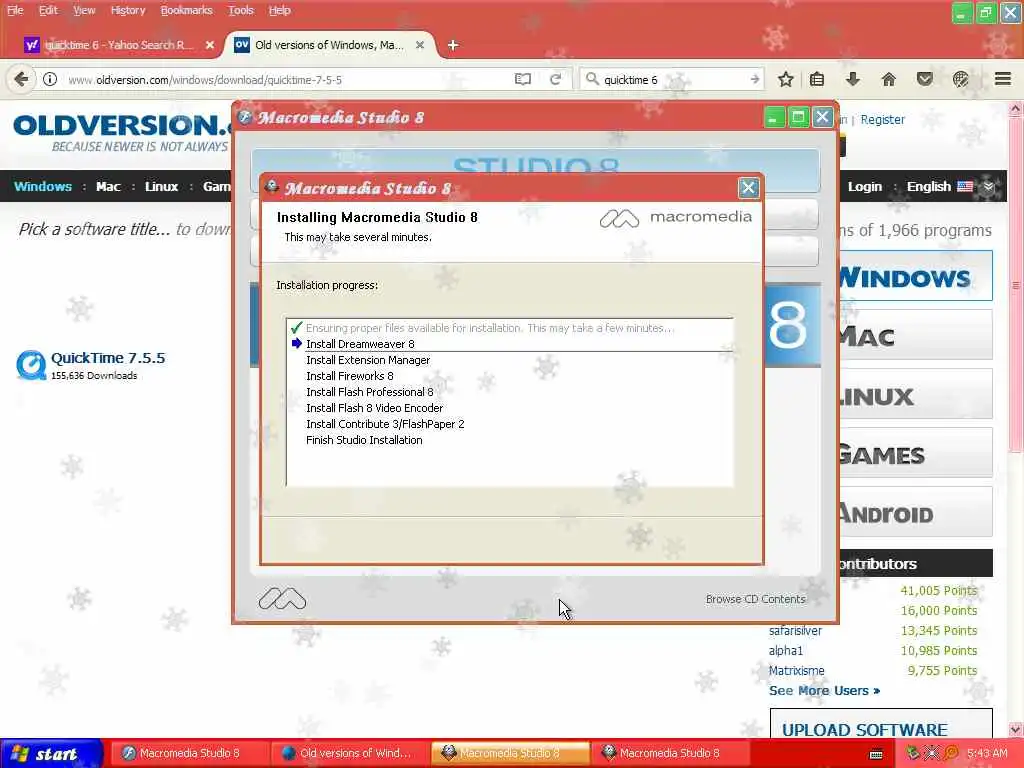Select Linux in the site navigation bar
The image size is (1024, 768).
coord(161,186)
